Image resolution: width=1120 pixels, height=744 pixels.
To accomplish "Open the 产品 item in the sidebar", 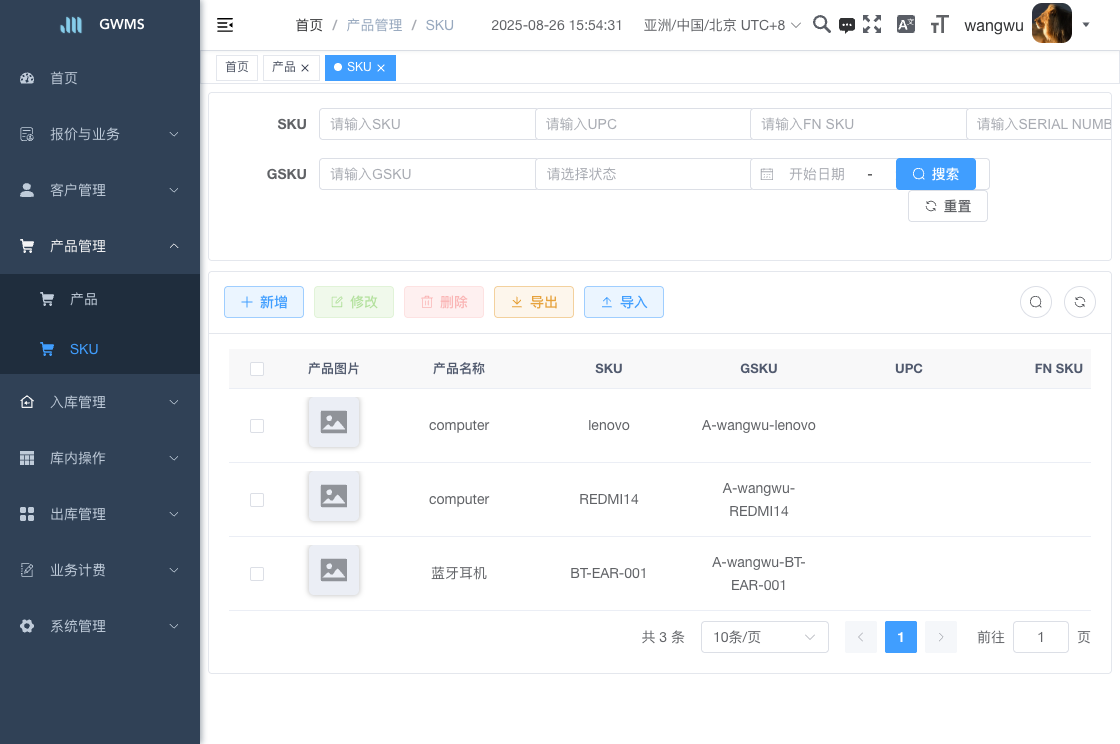I will tap(84, 299).
